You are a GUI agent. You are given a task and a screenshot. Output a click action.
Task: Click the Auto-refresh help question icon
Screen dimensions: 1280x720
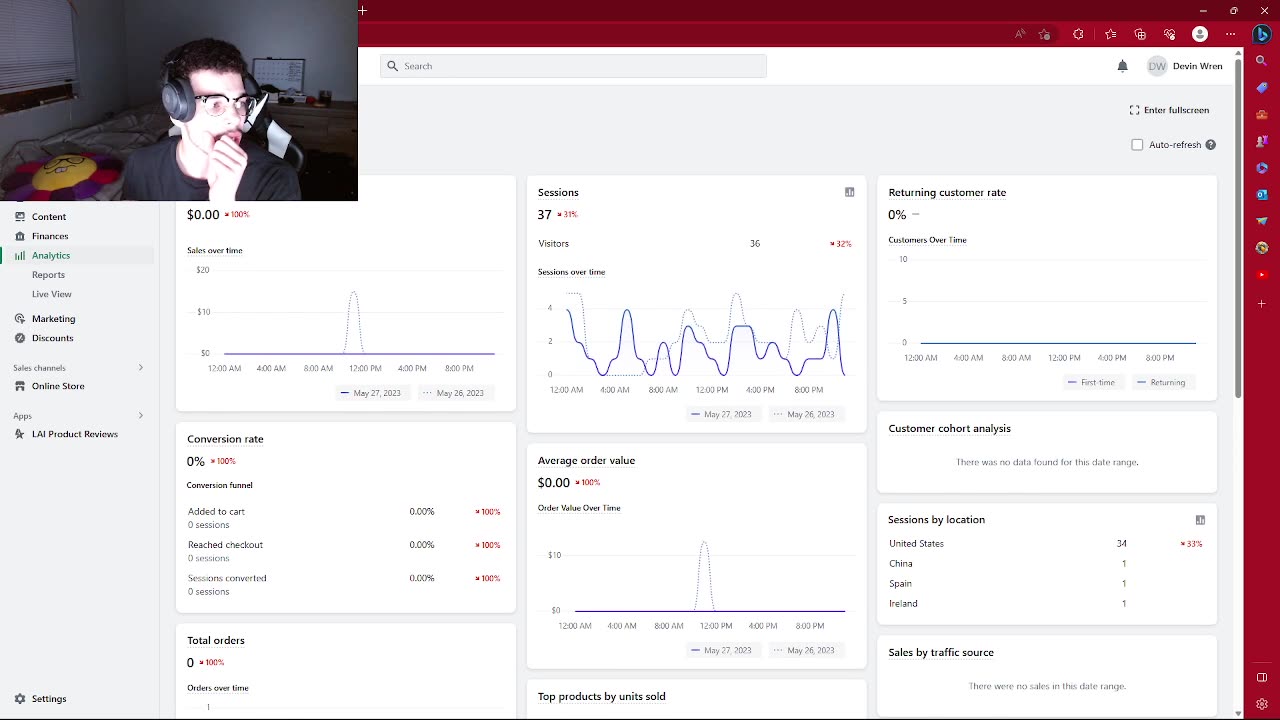click(x=1210, y=145)
